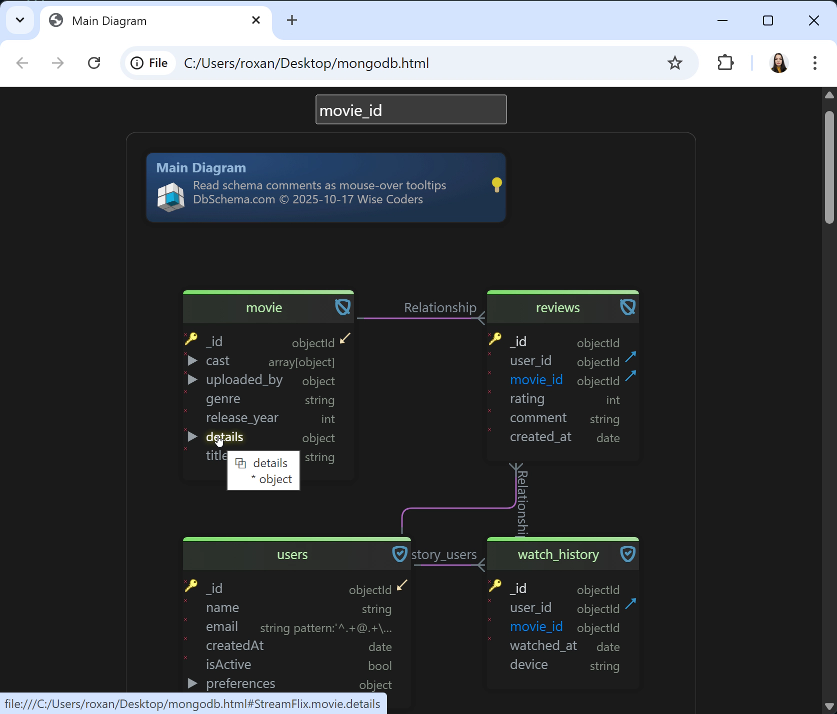This screenshot has height=714, width=837.
Task: Click the watched_at field in watch_history
Action: 543,645
